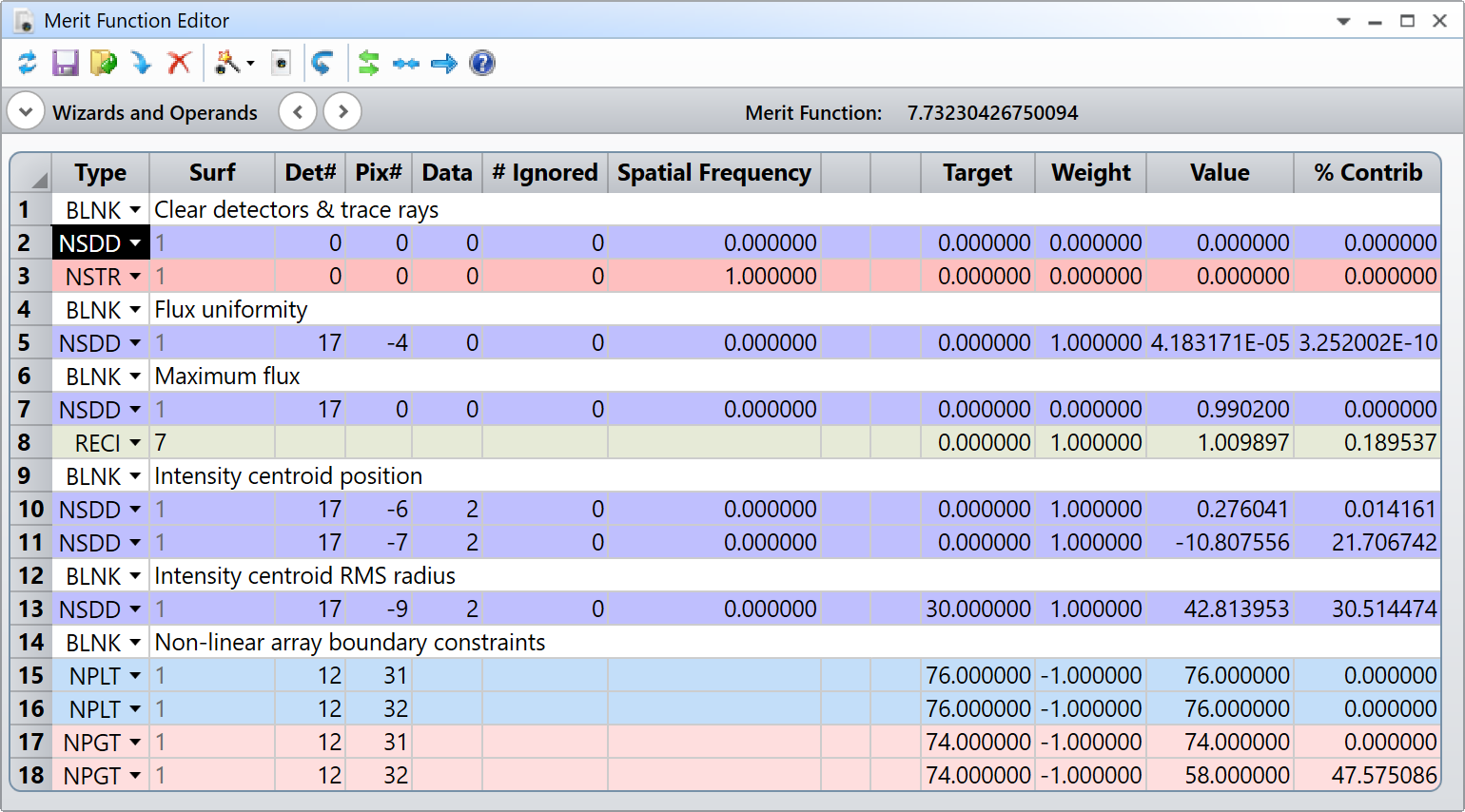Image resolution: width=1465 pixels, height=812 pixels.
Task: Open Type dropdown for NPGT row 18
Action: pos(135,776)
